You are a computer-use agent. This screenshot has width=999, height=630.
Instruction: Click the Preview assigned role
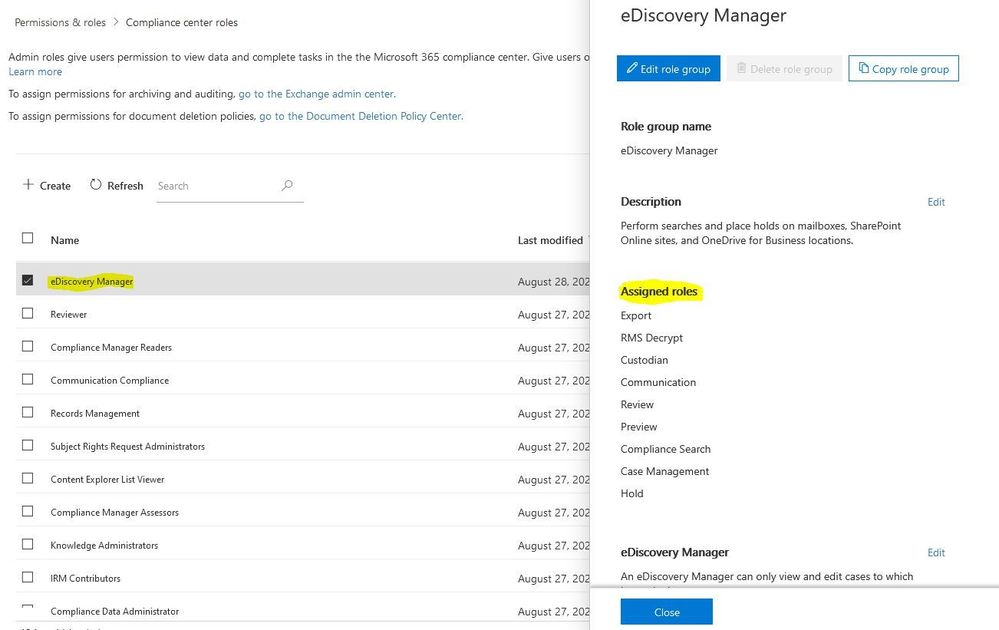639,427
